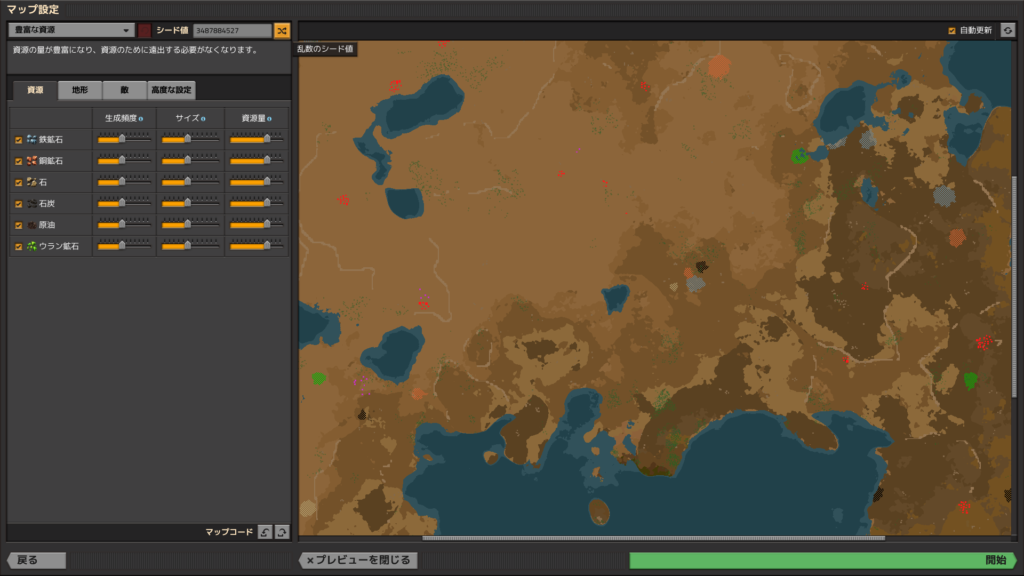Uncheck the ウラン鉱石 checkbox
This screenshot has height=576, width=1024.
coord(18,247)
